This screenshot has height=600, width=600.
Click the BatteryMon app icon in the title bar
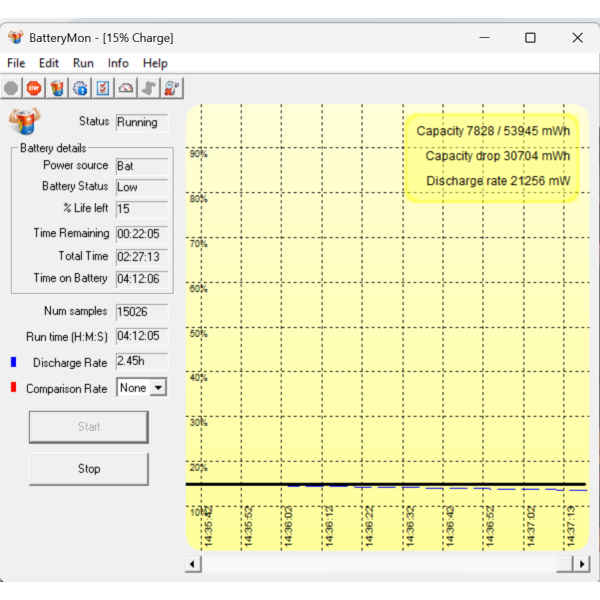click(16, 38)
